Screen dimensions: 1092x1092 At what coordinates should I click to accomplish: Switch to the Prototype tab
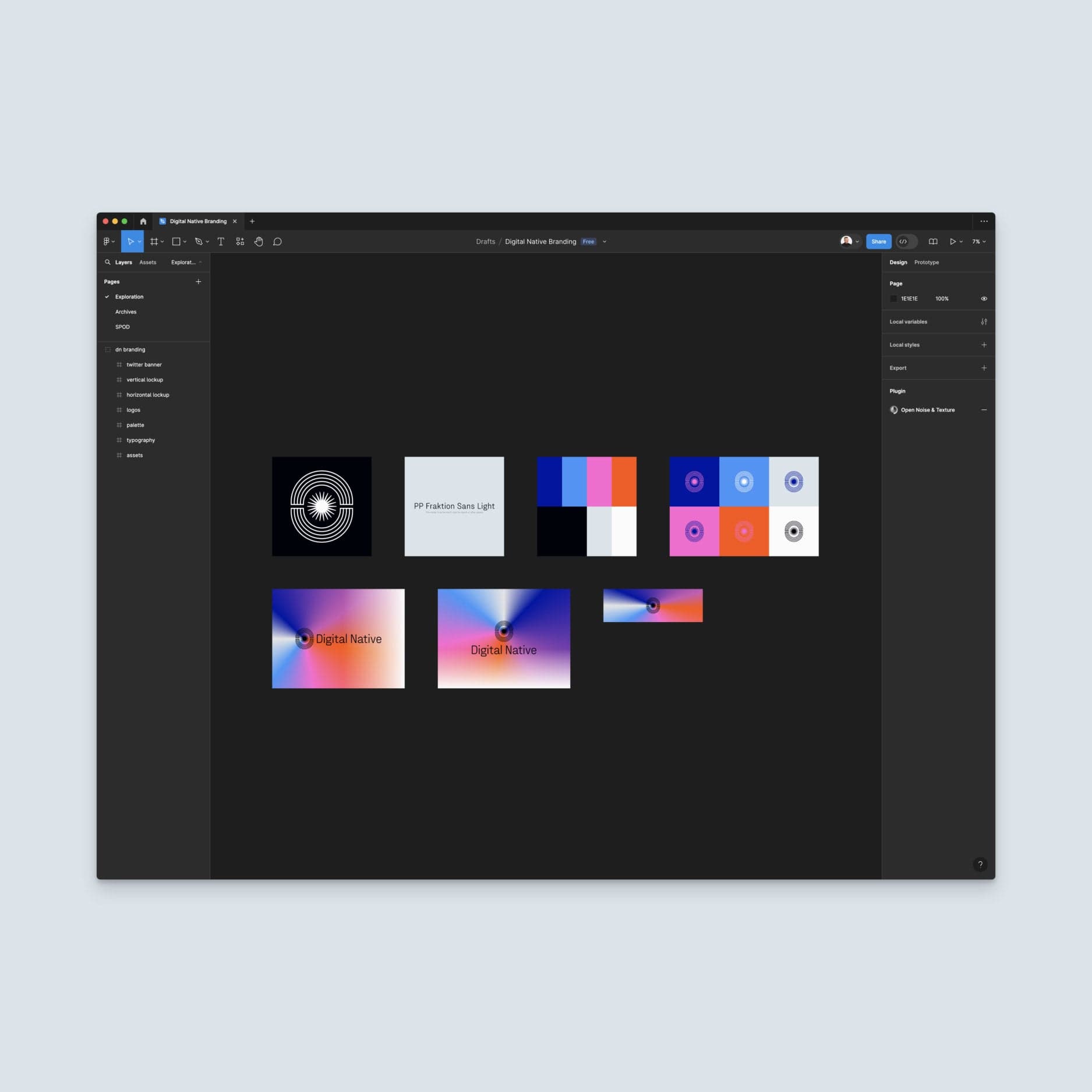[925, 262]
